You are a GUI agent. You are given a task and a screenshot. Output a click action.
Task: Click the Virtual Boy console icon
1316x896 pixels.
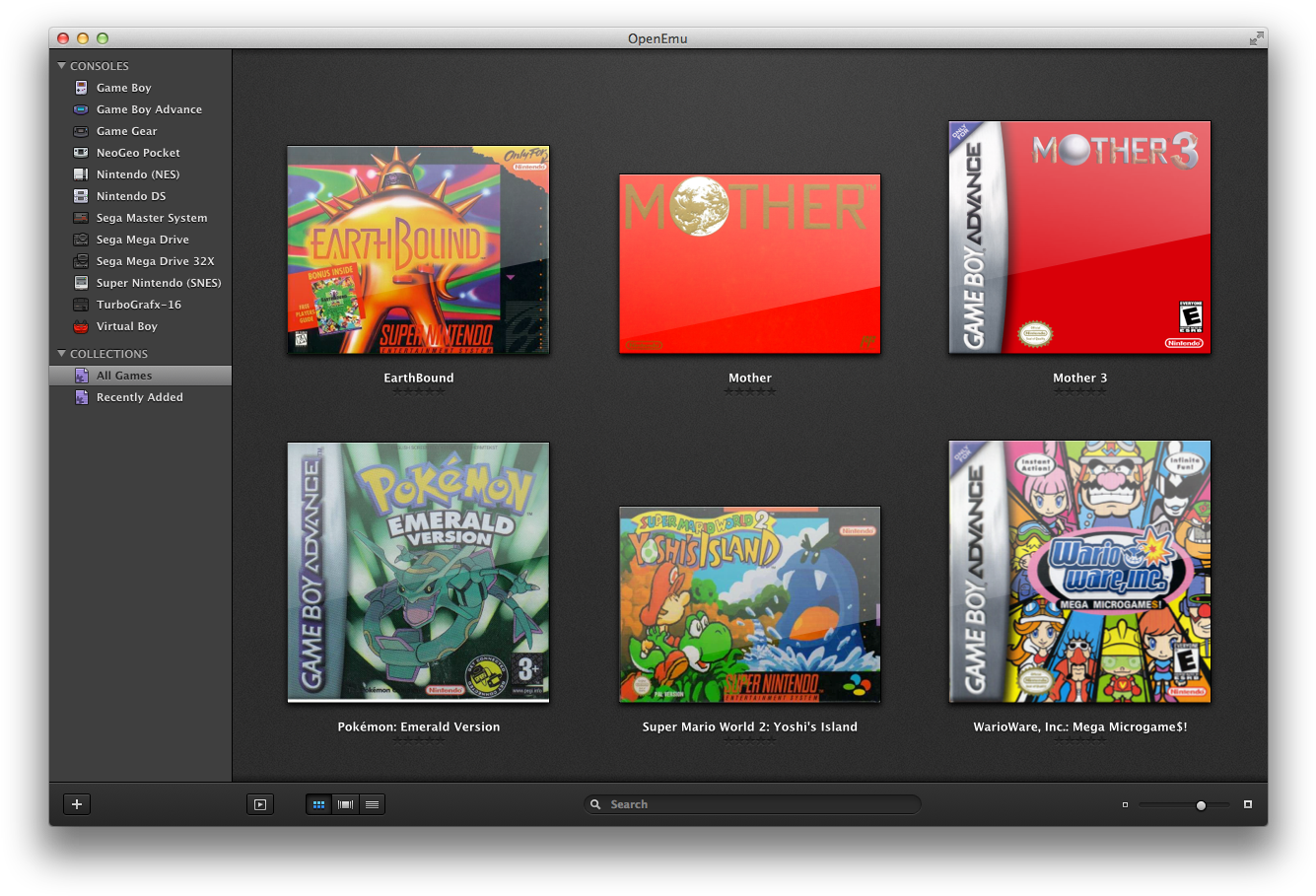pos(81,326)
